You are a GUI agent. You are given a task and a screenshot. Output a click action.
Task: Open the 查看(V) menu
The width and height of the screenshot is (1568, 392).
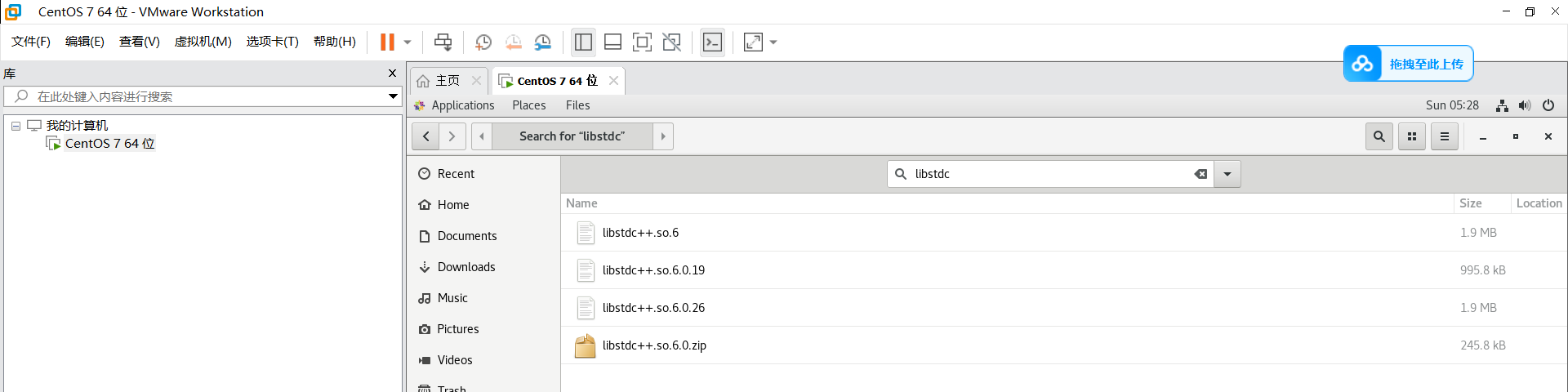pos(140,42)
